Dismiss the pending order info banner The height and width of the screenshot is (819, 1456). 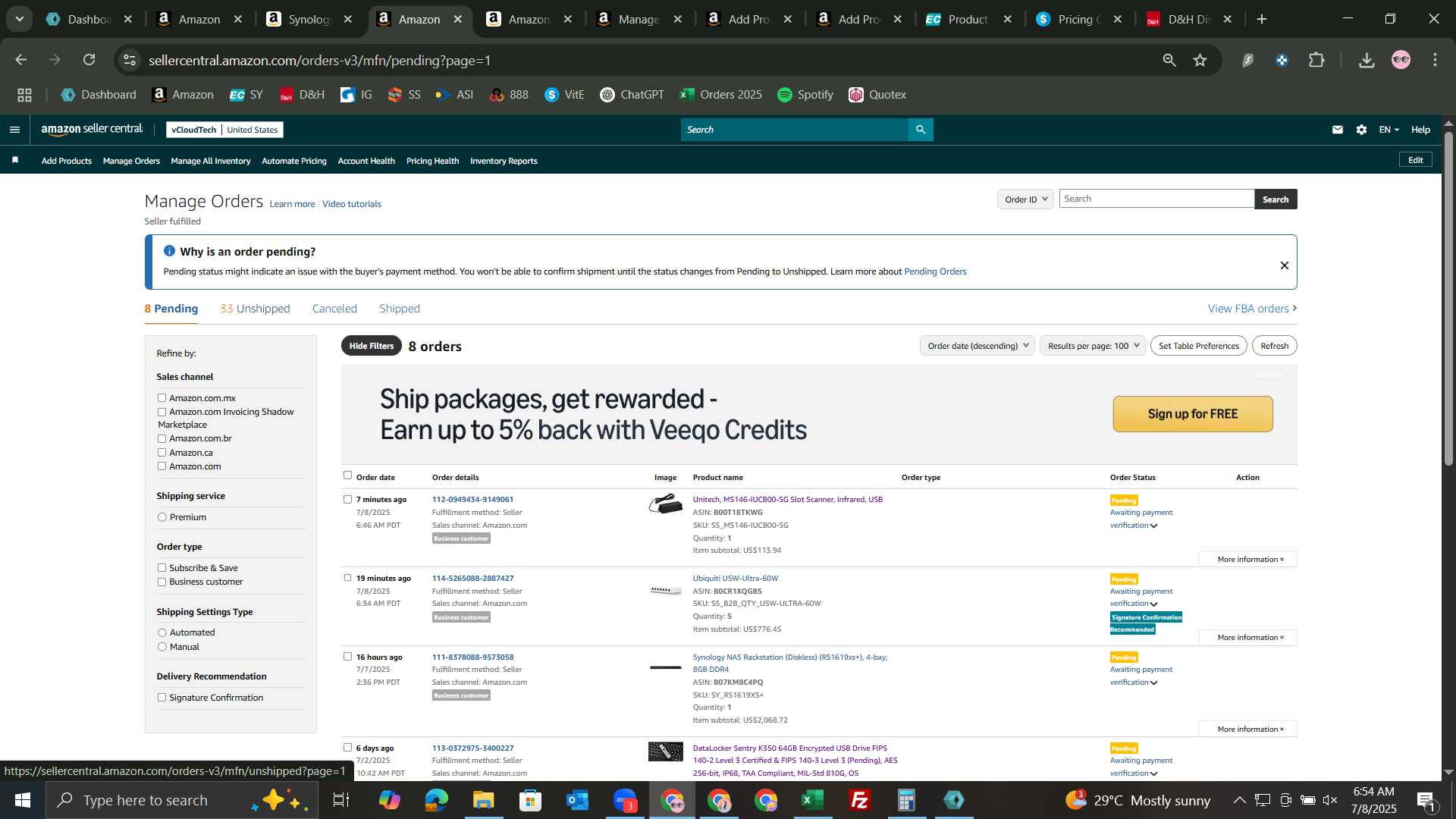[x=1284, y=265]
